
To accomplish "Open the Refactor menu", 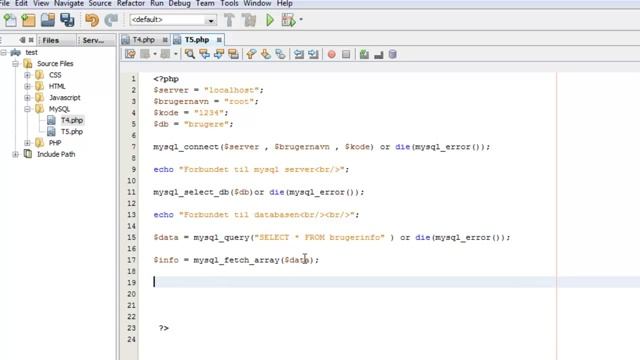I will click(x=131, y=3).
